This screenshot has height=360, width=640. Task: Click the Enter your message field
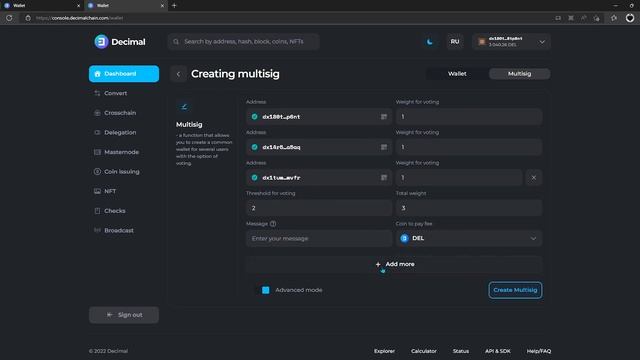coord(319,238)
